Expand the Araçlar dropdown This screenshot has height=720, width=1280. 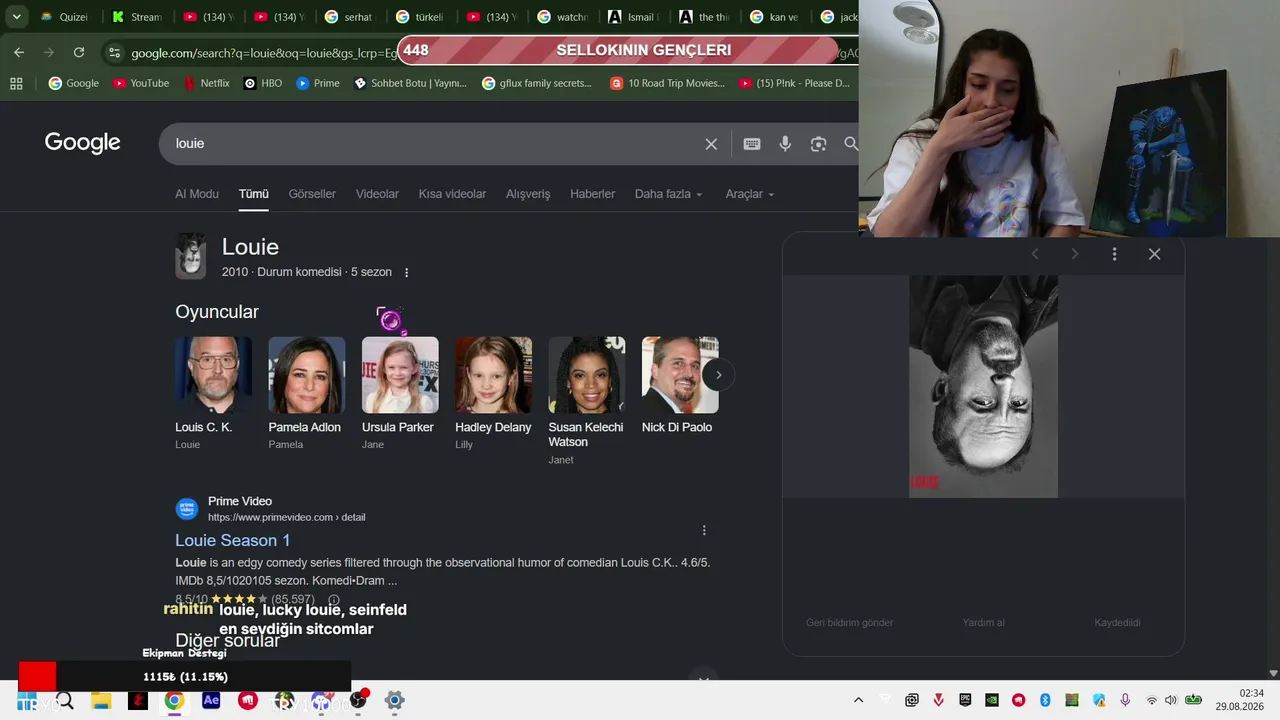(750, 194)
